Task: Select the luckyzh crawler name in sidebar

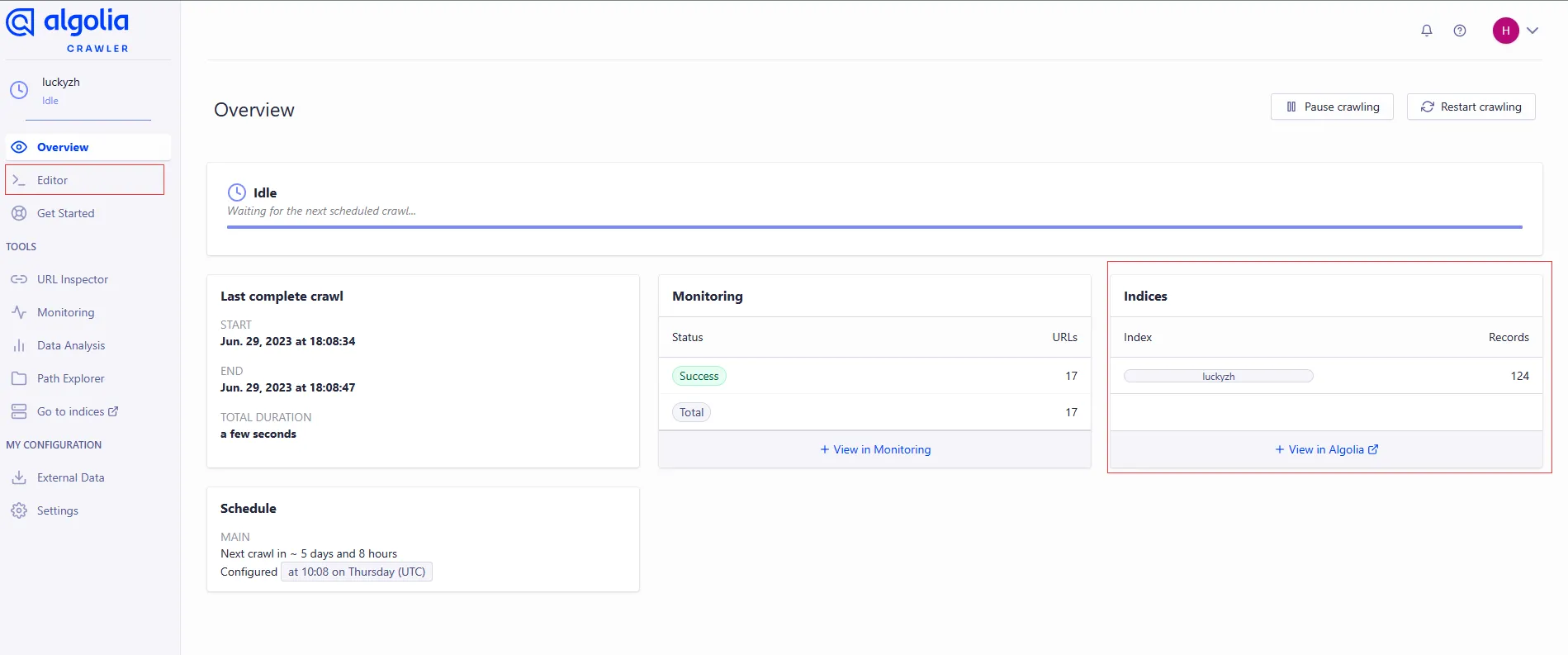Action: click(61, 82)
